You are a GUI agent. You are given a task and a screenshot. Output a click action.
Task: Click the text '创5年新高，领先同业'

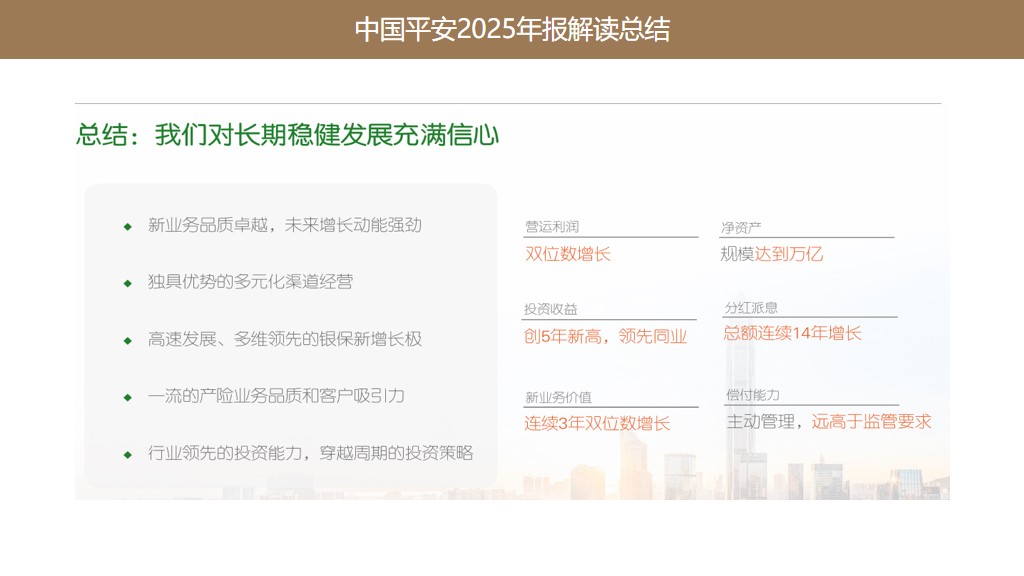(605, 336)
